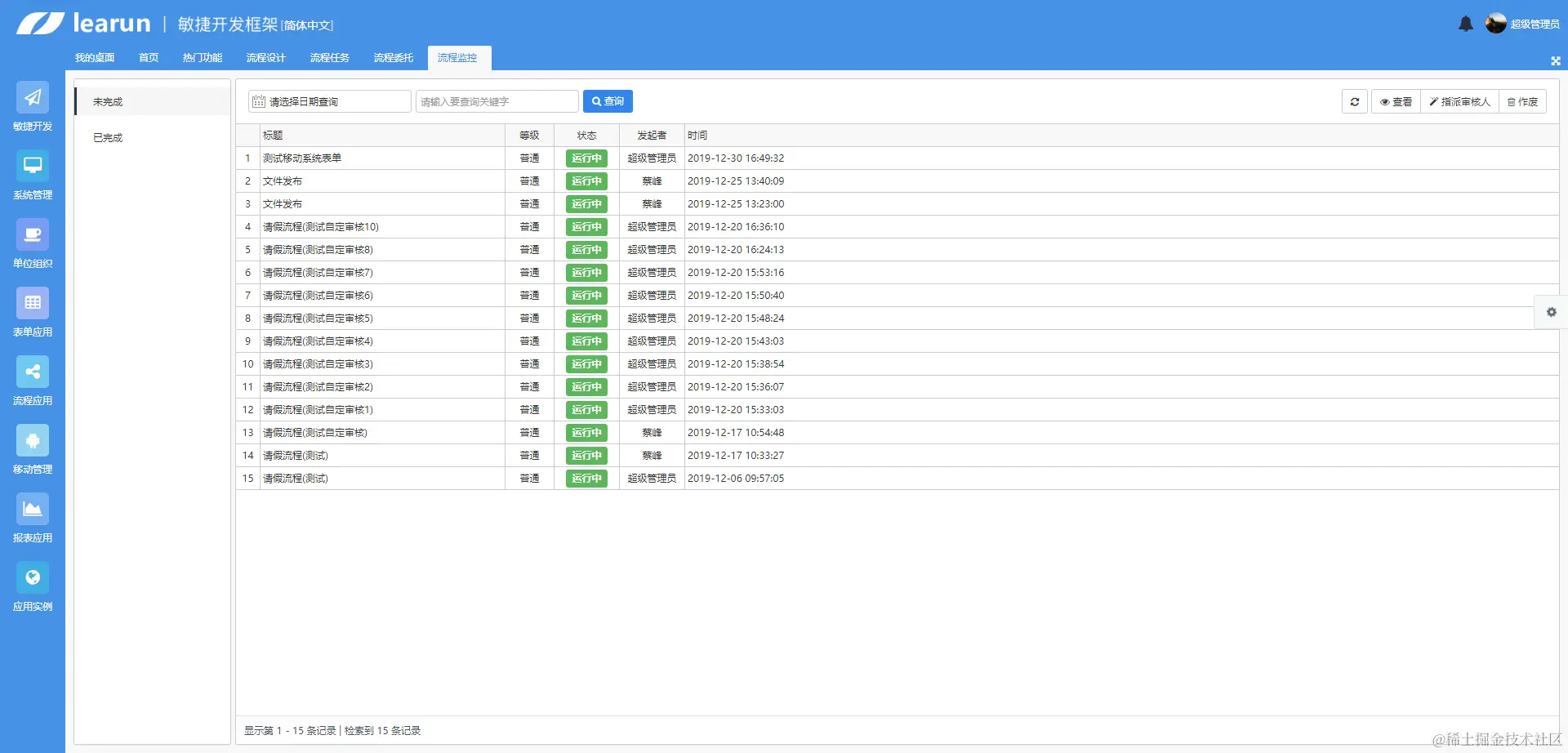Click the 指派审核人 button
Viewport: 1568px width, 753px height.
coord(1459,101)
